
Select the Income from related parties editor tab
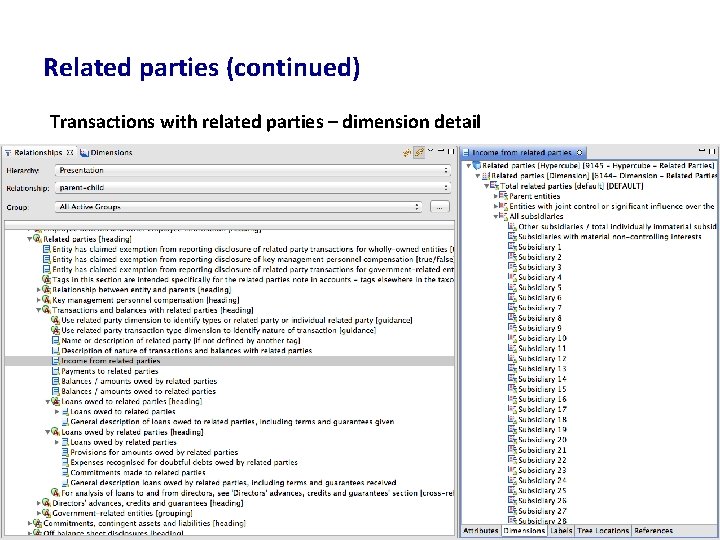pyautogui.click(x=523, y=152)
